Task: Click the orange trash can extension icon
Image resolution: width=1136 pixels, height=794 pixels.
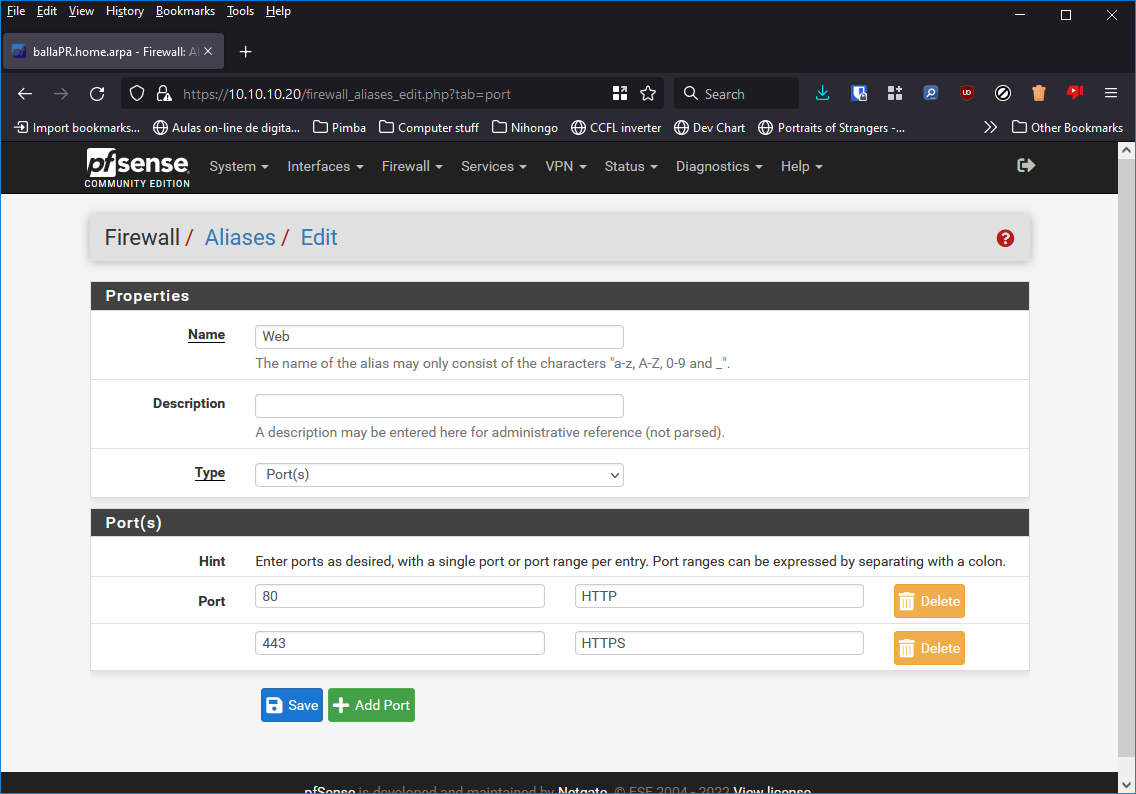Action: [x=1038, y=93]
